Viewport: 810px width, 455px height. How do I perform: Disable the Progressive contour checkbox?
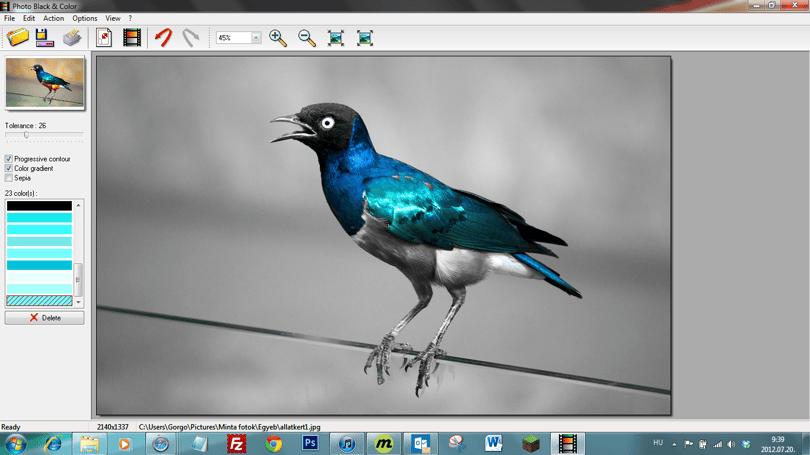pyautogui.click(x=9, y=159)
